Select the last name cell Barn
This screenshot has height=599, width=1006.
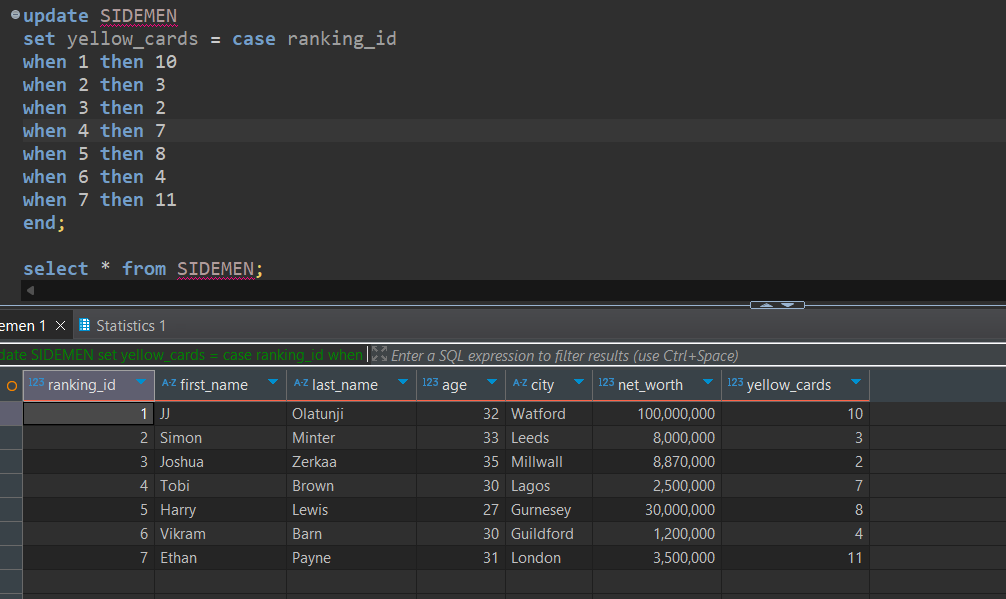tap(352, 534)
